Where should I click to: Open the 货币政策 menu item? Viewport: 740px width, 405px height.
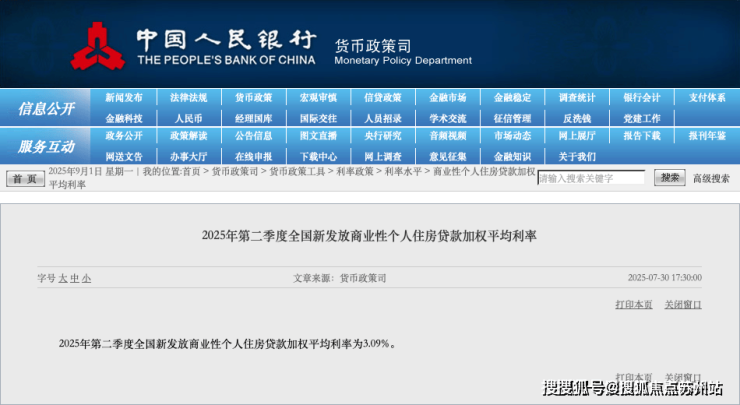coord(253,98)
